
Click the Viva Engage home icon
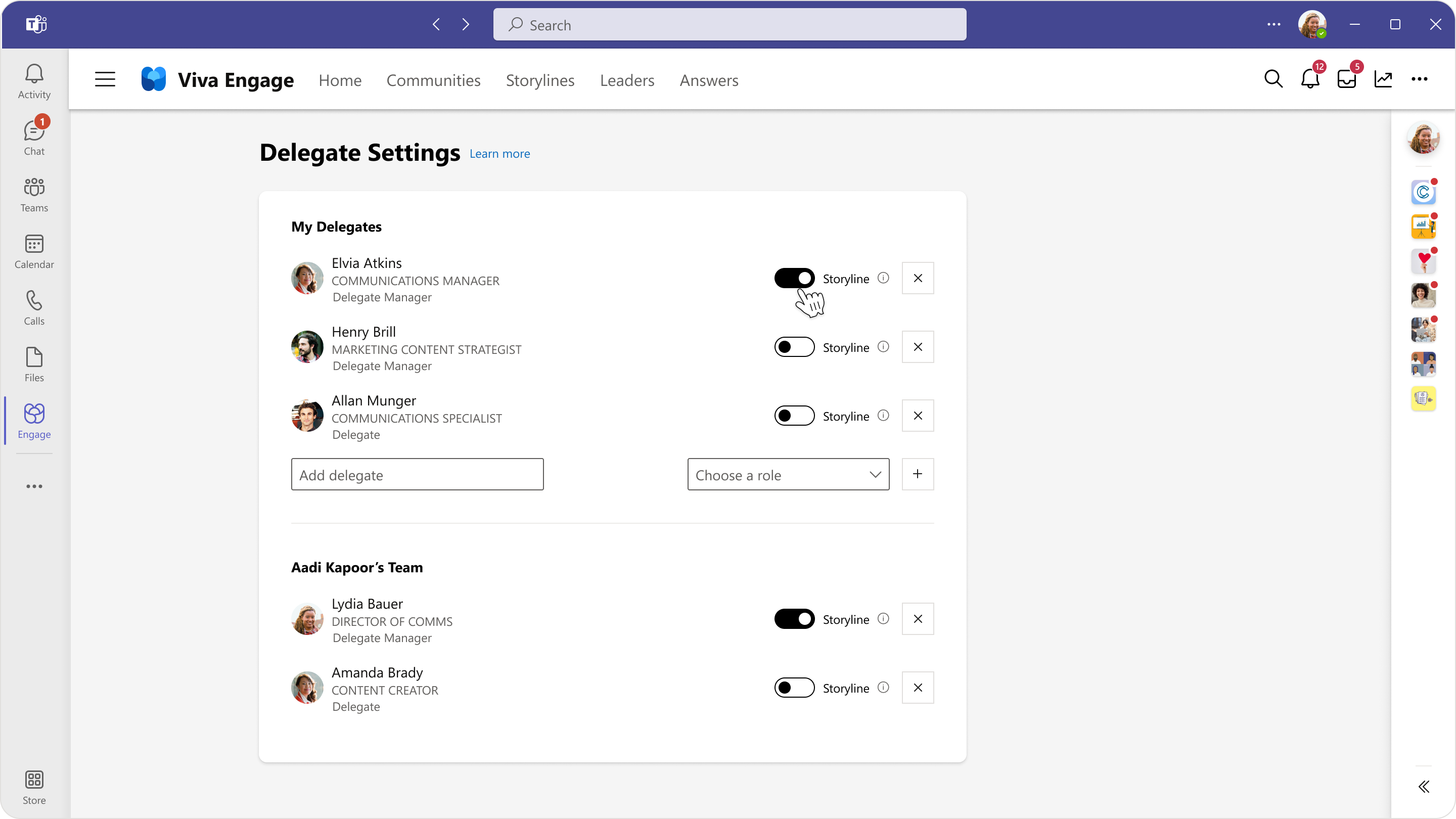click(x=154, y=79)
